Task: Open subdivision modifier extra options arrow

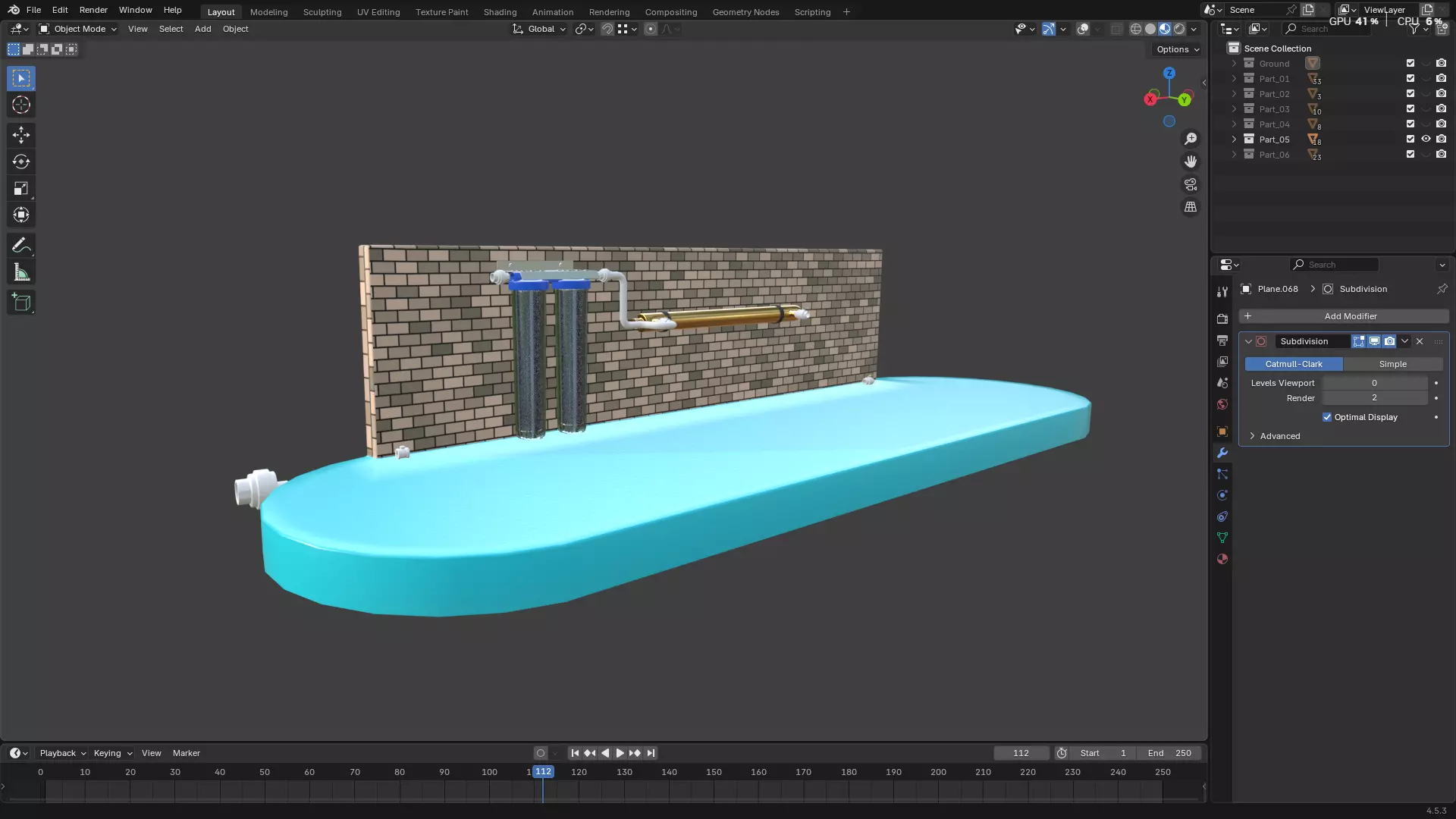Action: 1404,341
